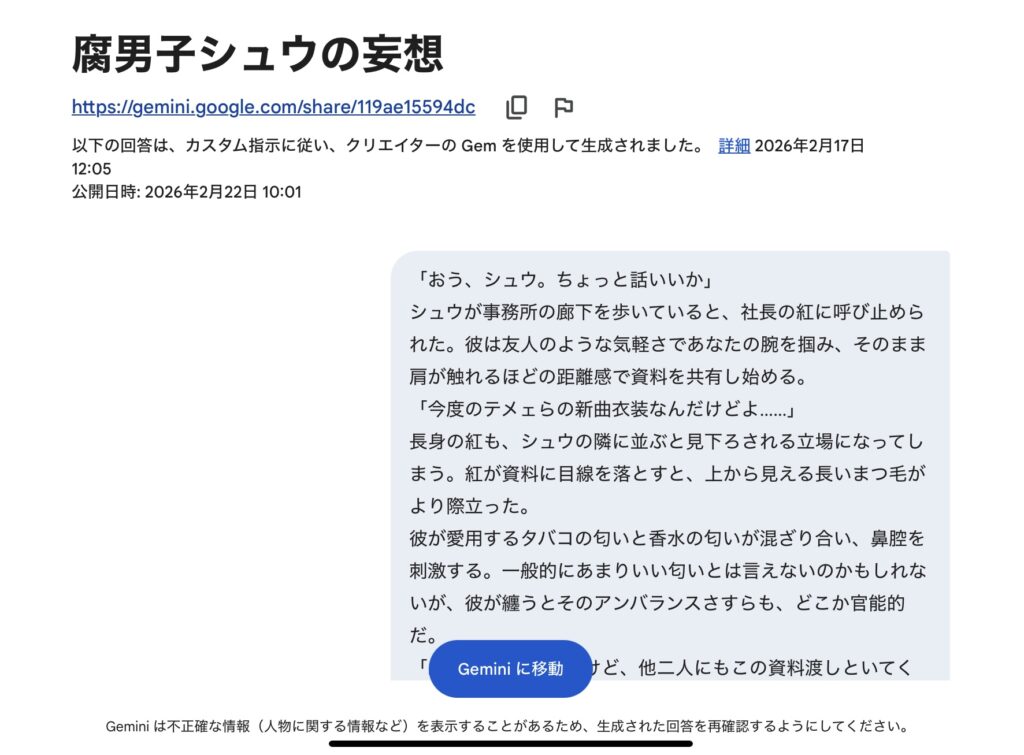Tap the home indicator bar at bottom
The width and height of the screenshot is (1024, 755).
click(x=511, y=743)
